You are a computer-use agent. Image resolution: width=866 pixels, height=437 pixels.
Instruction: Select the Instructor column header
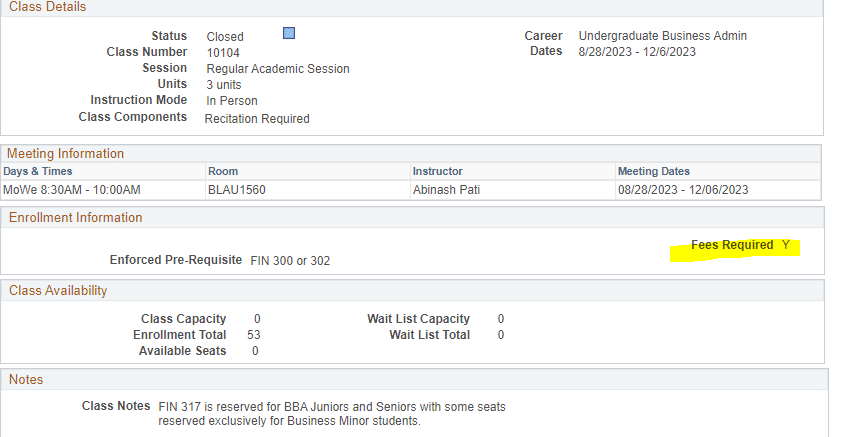click(x=437, y=171)
